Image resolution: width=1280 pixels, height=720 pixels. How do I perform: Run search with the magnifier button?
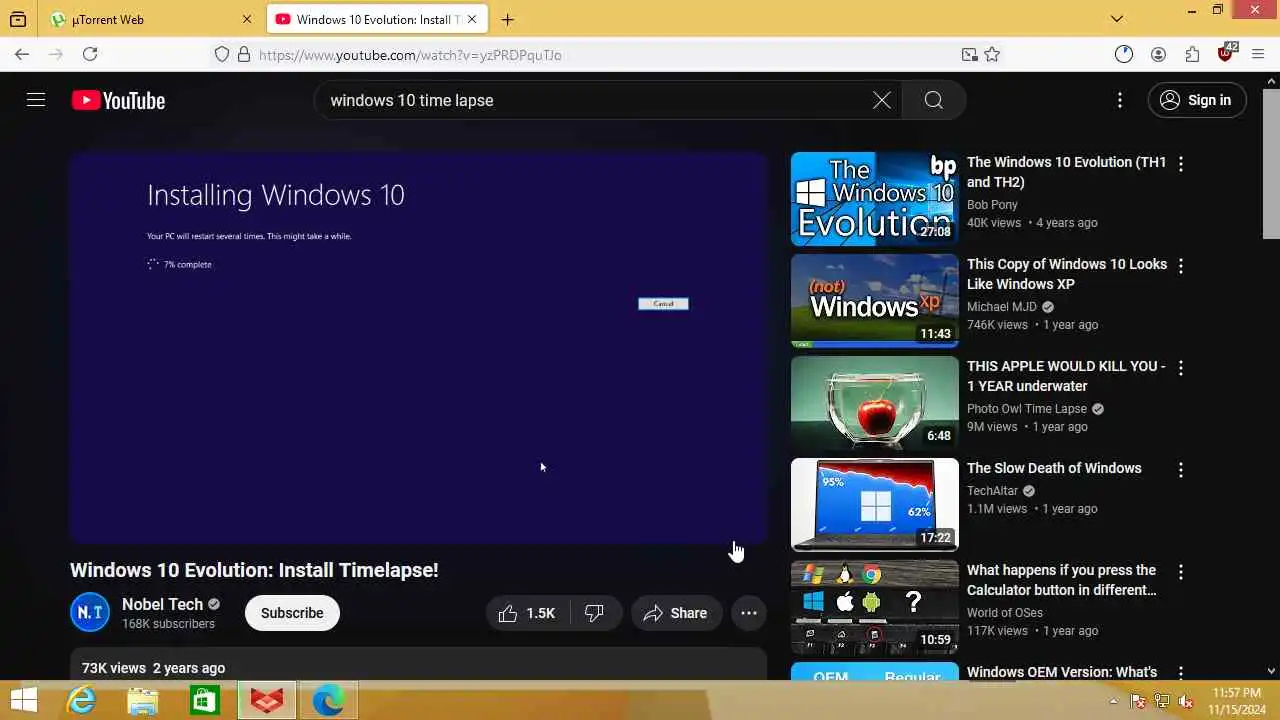click(x=933, y=100)
